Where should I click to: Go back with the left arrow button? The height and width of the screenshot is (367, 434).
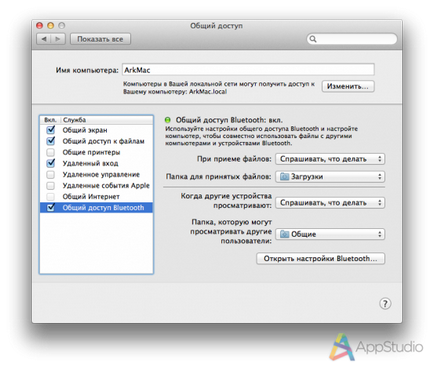coord(44,39)
